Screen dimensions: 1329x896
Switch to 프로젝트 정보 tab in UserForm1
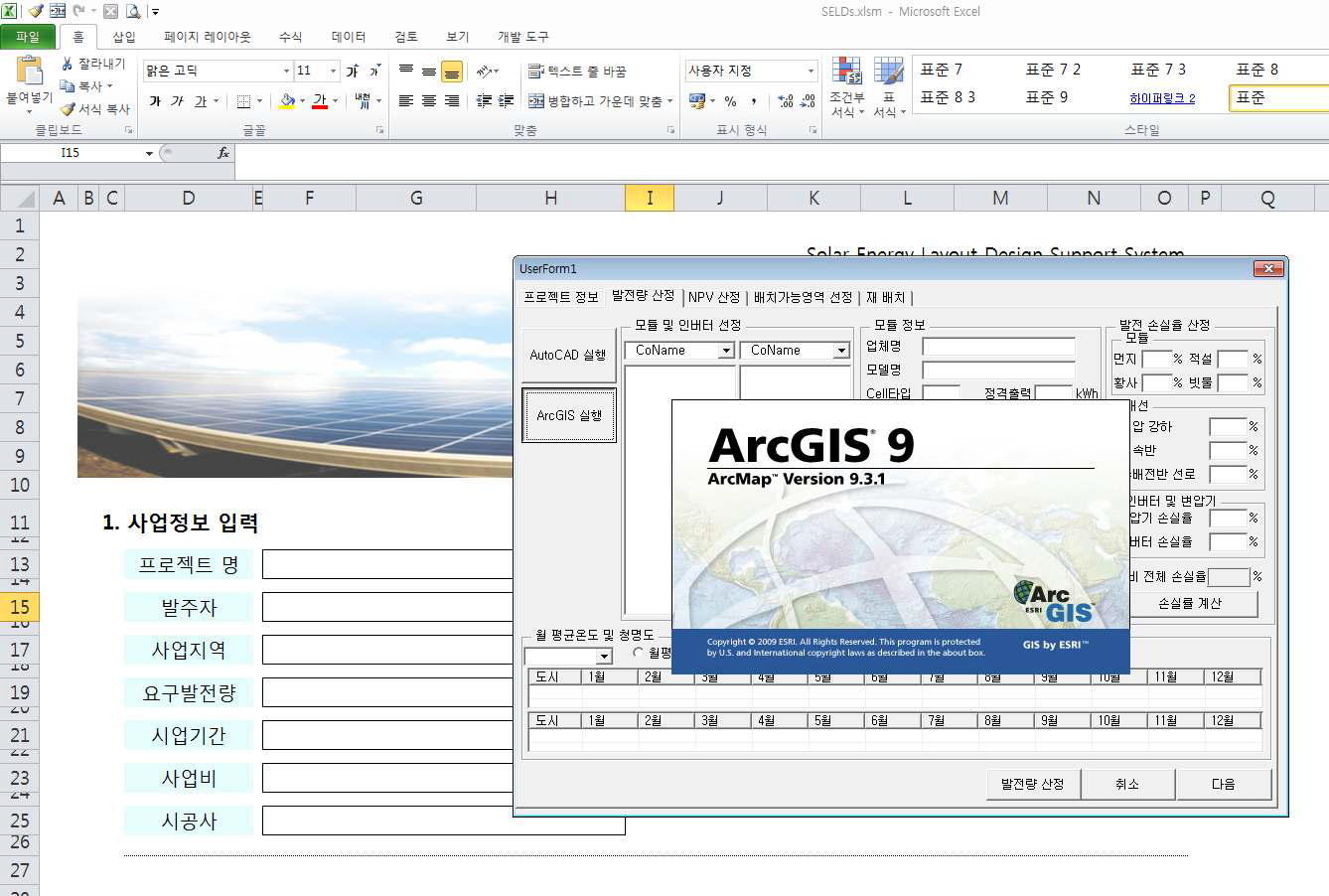(561, 297)
